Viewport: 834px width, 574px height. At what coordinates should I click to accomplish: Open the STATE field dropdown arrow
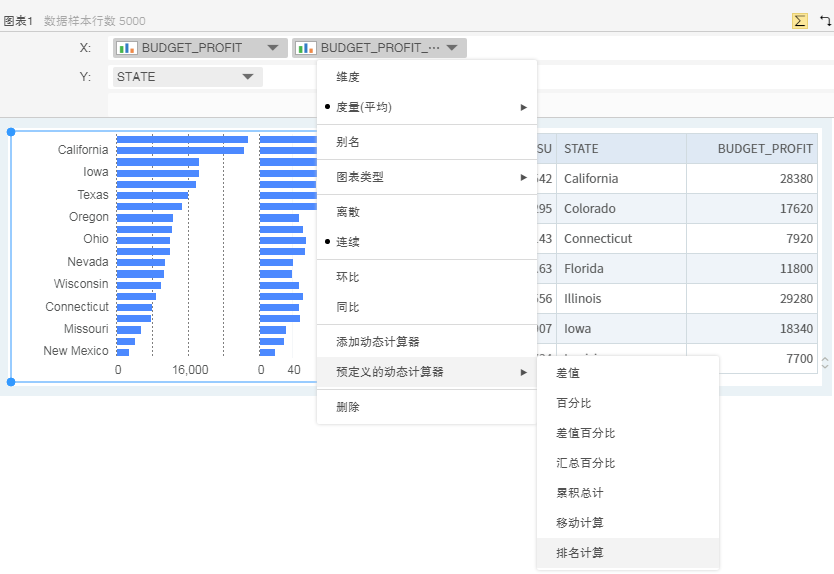[247, 77]
